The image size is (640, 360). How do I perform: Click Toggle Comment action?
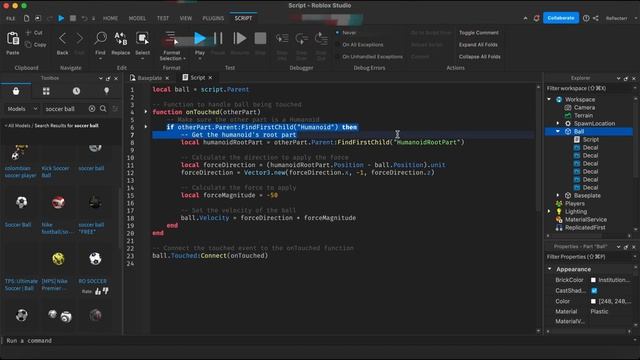coord(478,33)
